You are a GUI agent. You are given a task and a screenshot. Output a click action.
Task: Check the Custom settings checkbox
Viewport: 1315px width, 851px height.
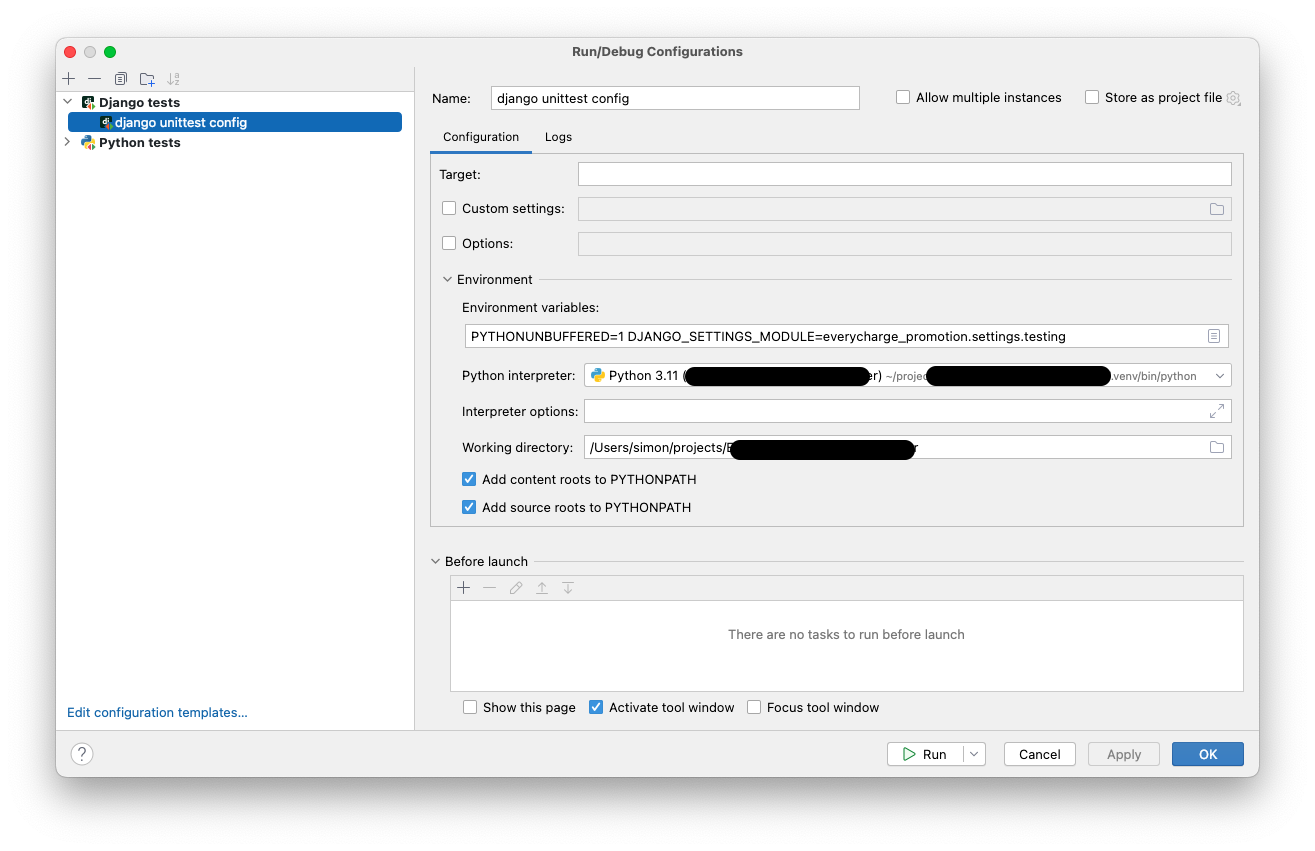coord(449,208)
